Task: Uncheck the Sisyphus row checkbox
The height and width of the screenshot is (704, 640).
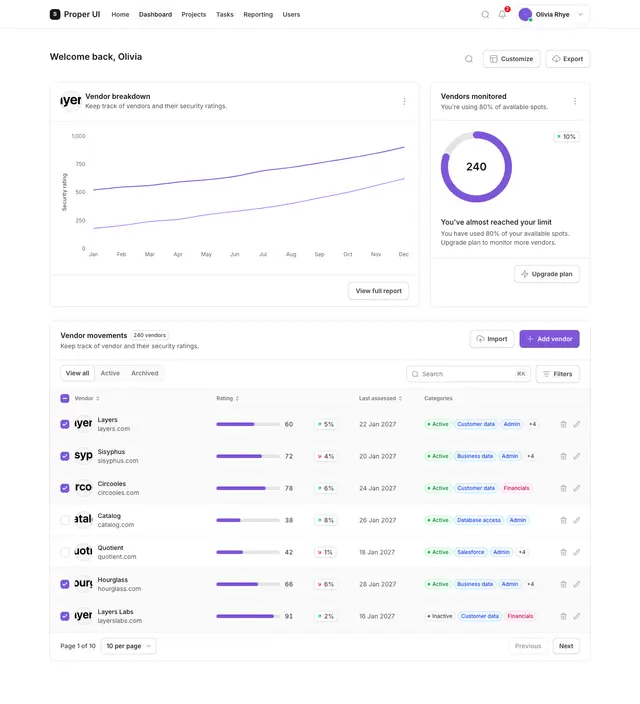Action: (65, 456)
